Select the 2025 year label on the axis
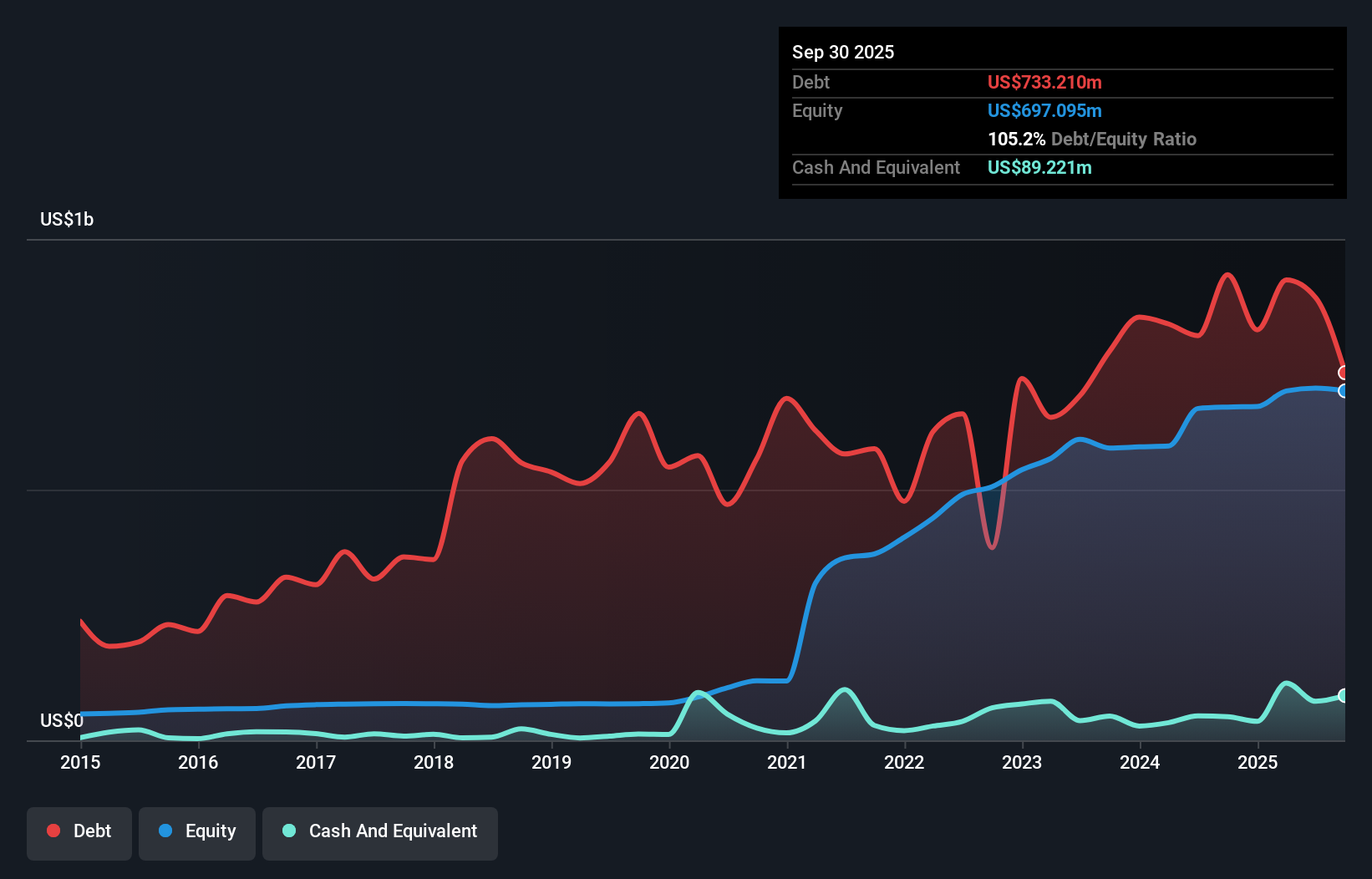Screen dimensions: 1372x879 (x=1259, y=763)
